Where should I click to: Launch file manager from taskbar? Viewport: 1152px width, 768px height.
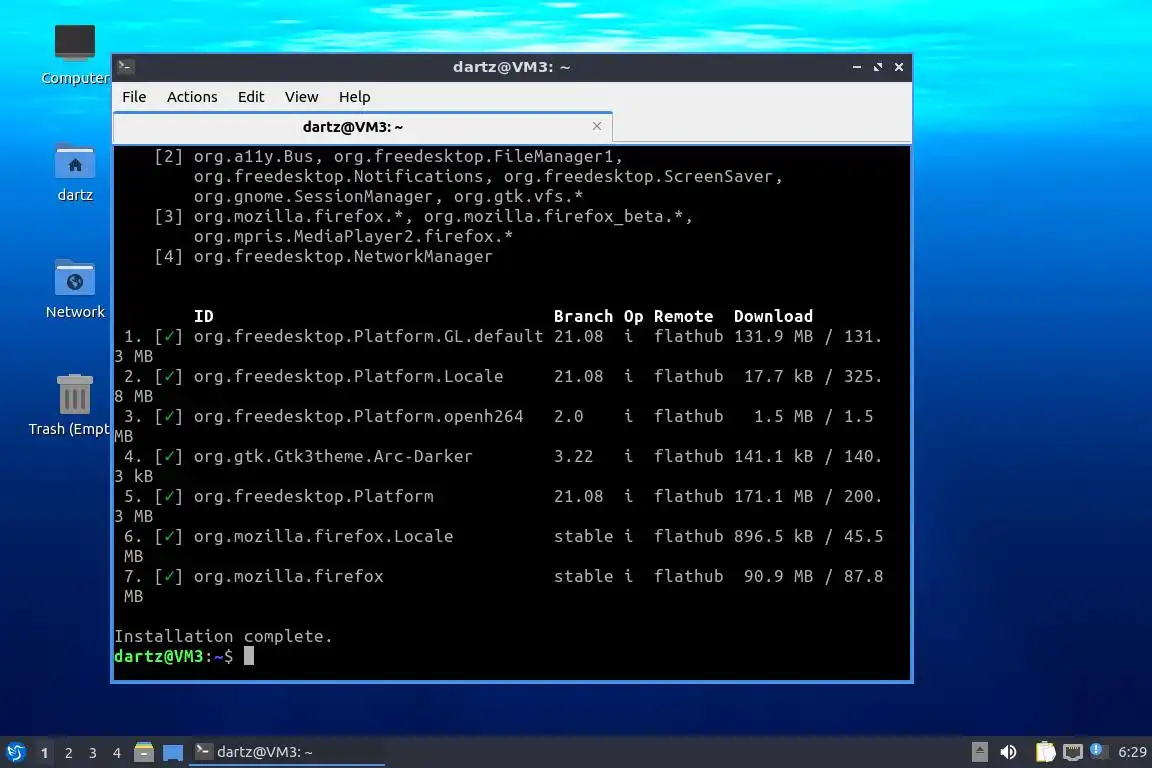click(144, 752)
